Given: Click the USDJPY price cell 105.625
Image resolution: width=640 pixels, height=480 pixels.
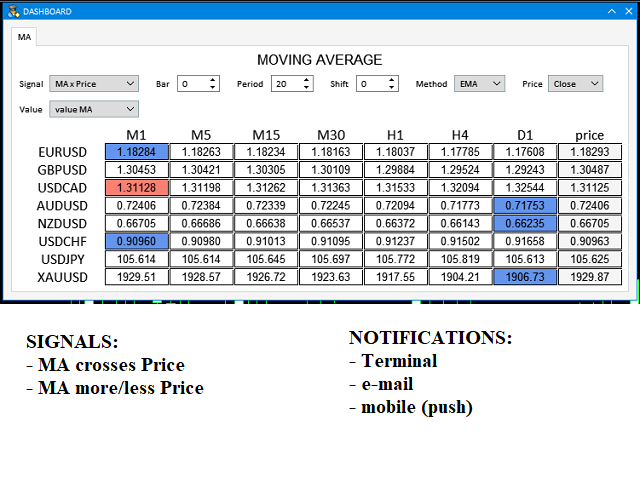Looking at the screenshot, I should point(590,258).
